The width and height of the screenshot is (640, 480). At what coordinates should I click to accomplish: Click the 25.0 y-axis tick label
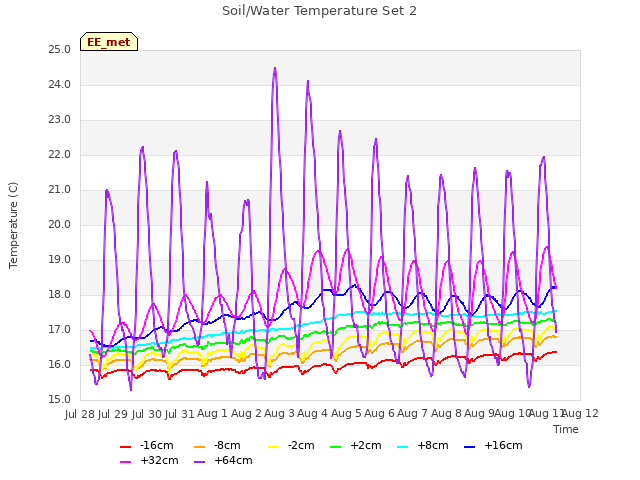pyautogui.click(x=60, y=49)
